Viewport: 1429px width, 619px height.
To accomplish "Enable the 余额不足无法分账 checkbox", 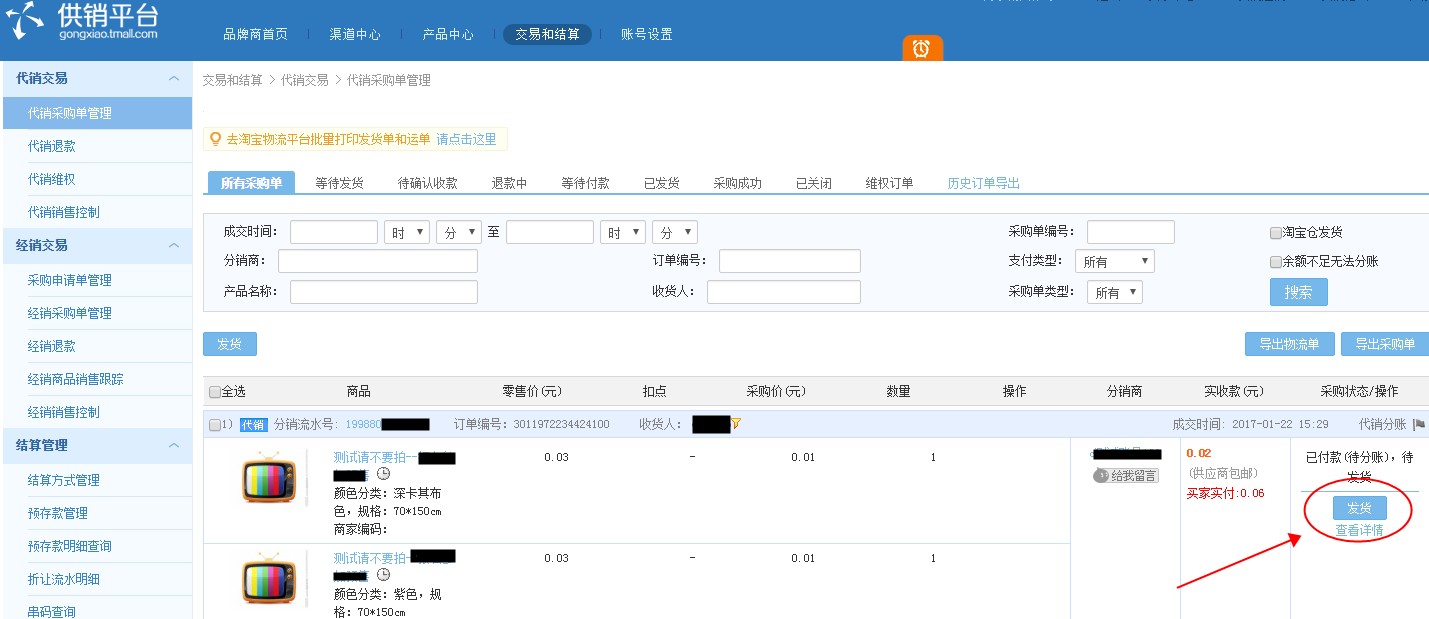I will (x=1275, y=262).
